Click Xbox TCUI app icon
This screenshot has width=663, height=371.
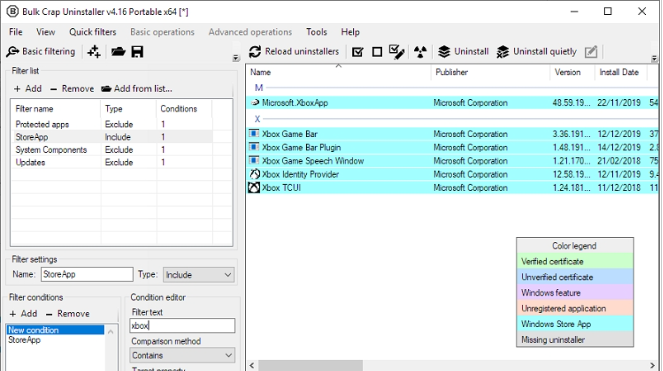[x=254, y=187]
